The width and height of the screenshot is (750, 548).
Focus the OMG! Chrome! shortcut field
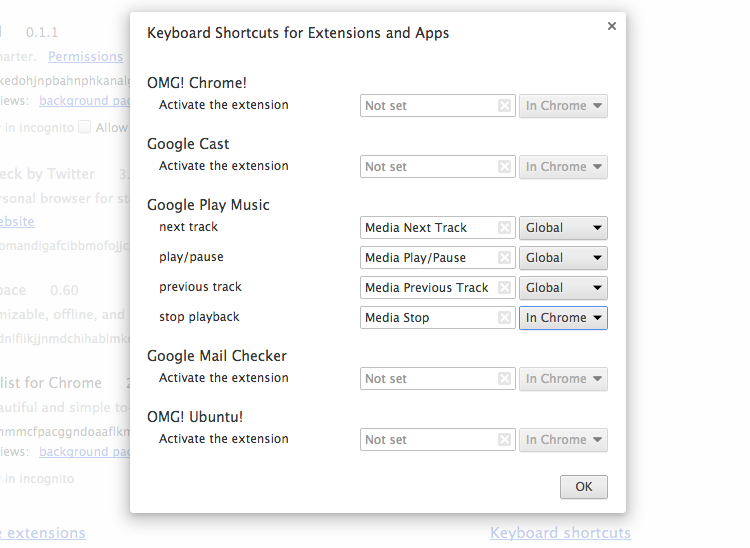[x=428, y=106]
